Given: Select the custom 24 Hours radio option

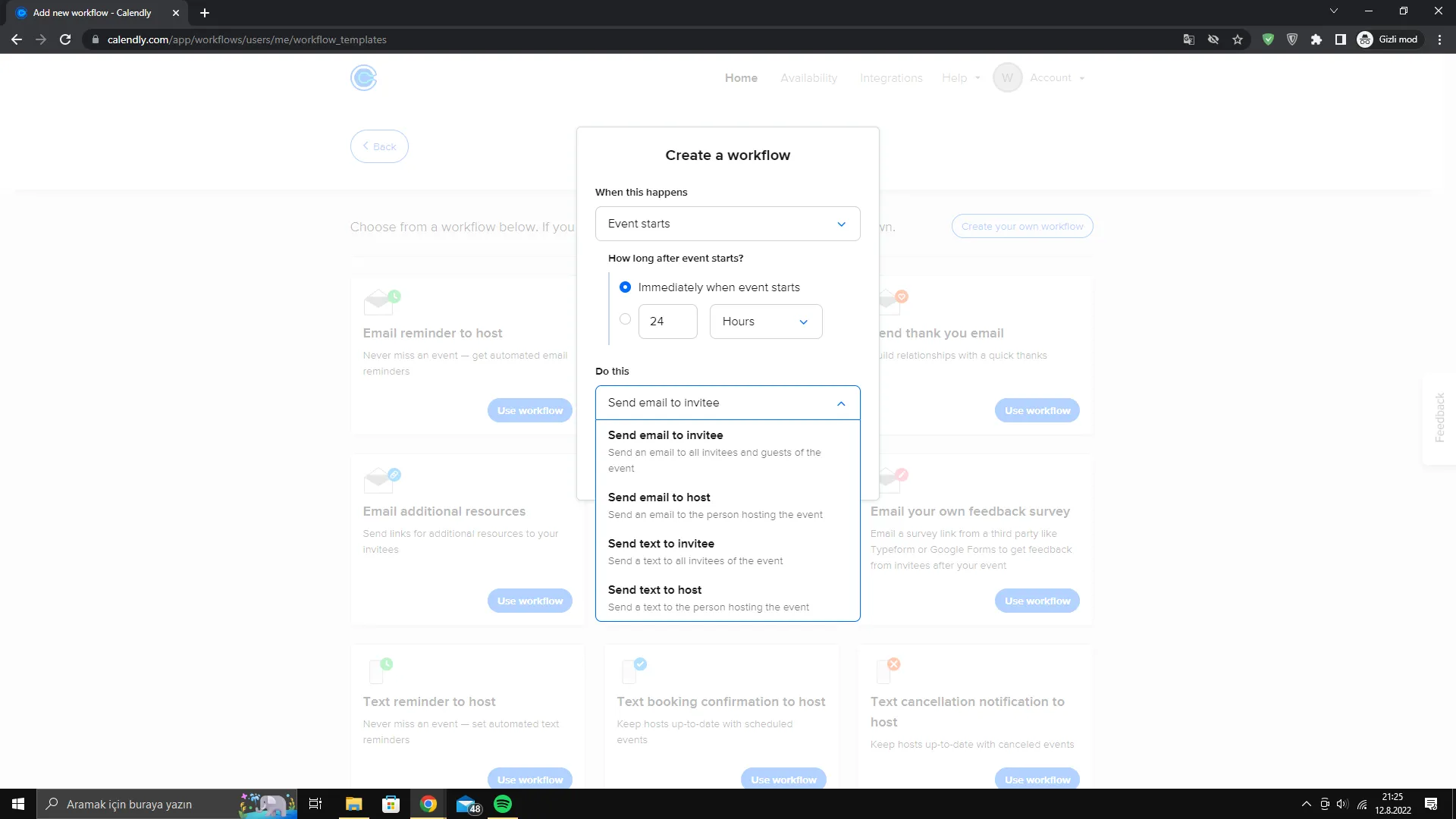Looking at the screenshot, I should click(x=625, y=319).
